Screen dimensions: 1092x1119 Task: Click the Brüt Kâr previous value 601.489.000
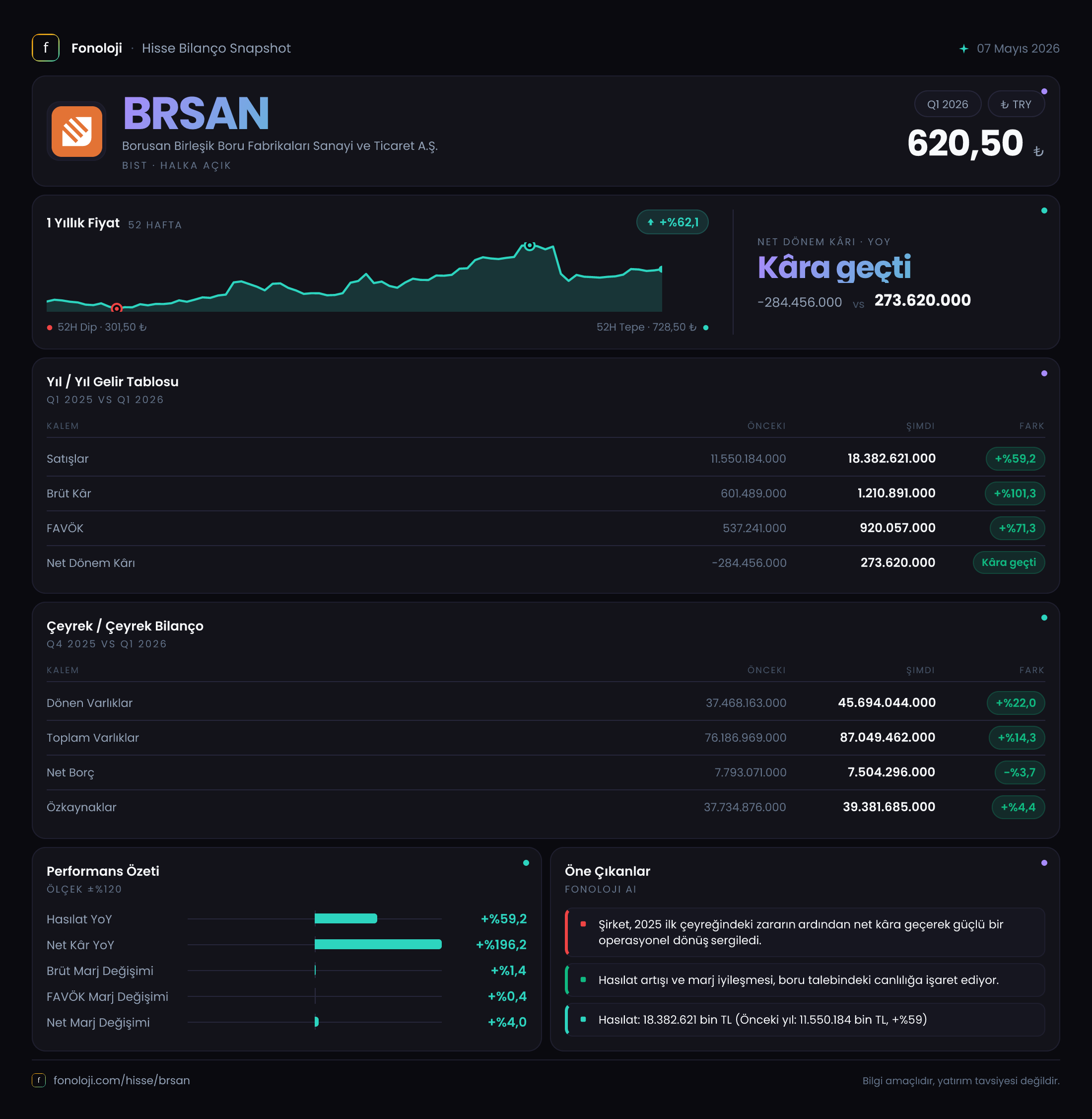[x=753, y=493]
